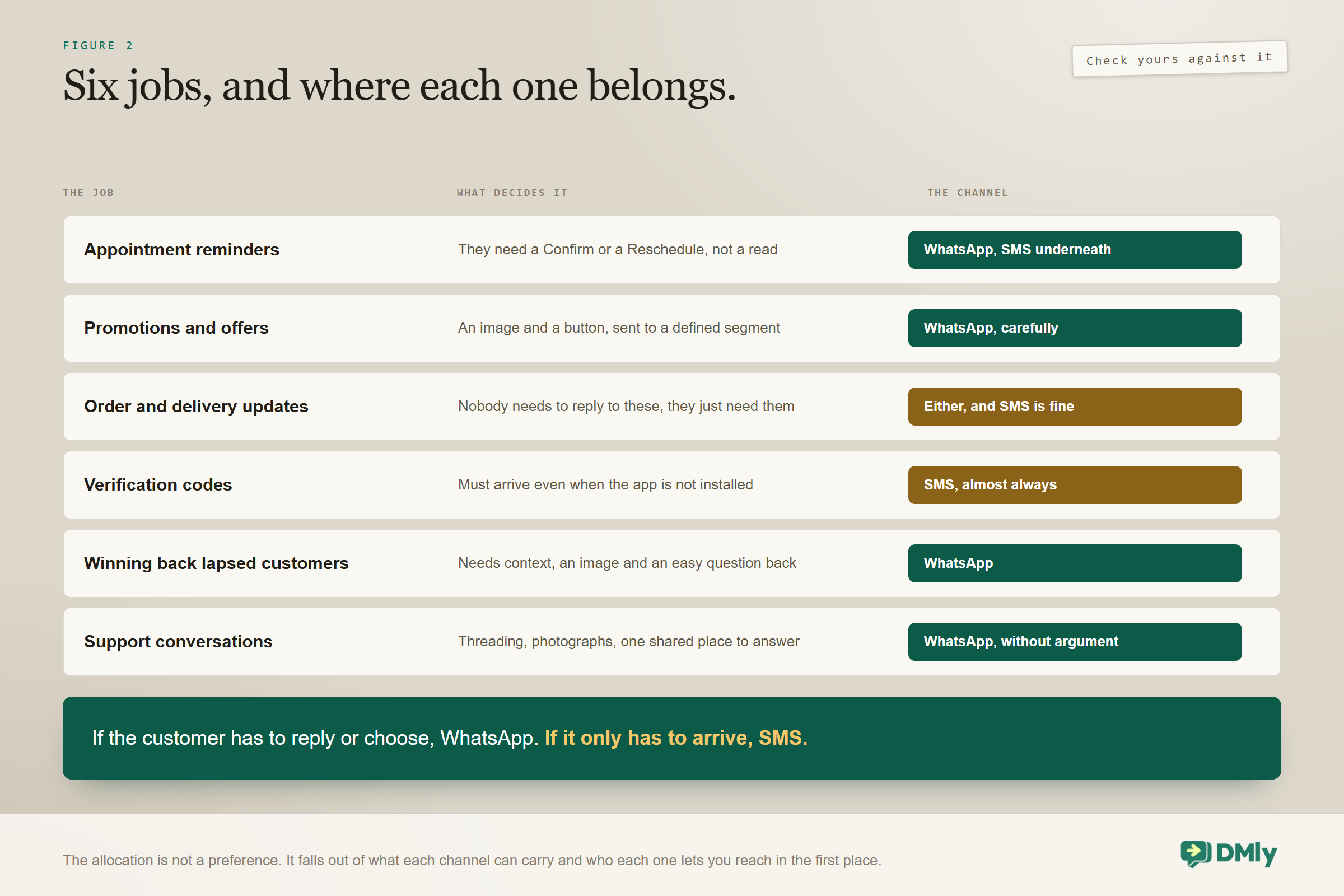Viewport: 1344px width, 896px height.
Task: Select the "WhatsApp, SMS underneath" channel badge
Action: click(x=1075, y=250)
